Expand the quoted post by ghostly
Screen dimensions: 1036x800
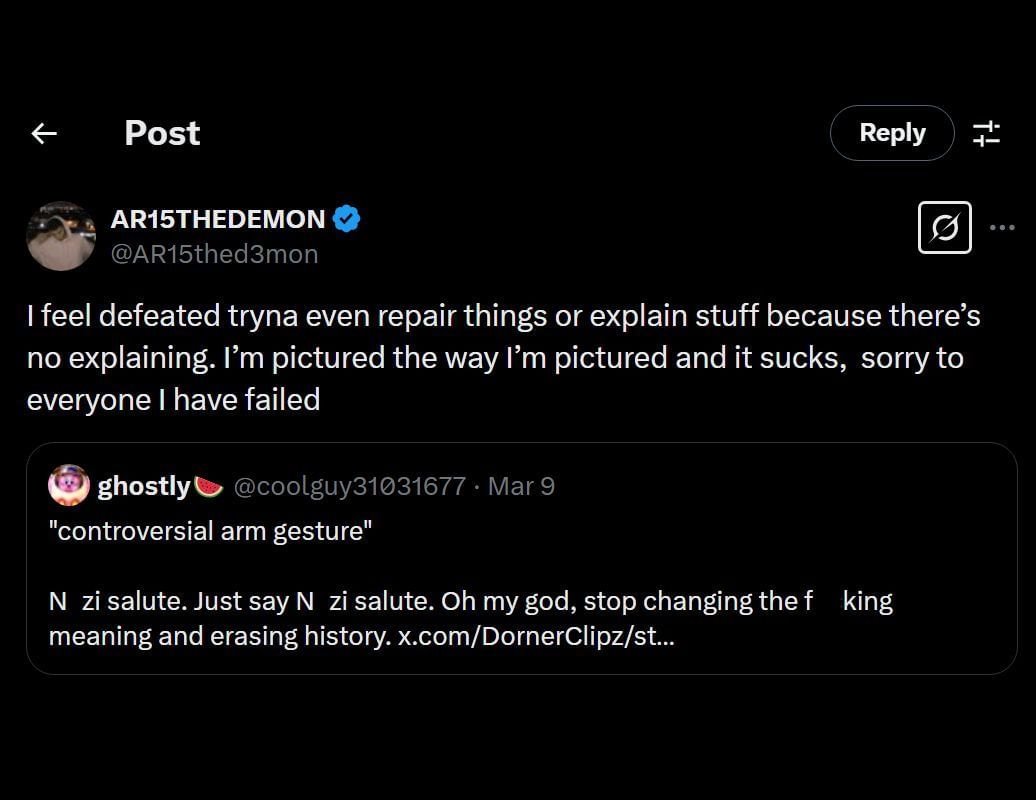point(520,555)
